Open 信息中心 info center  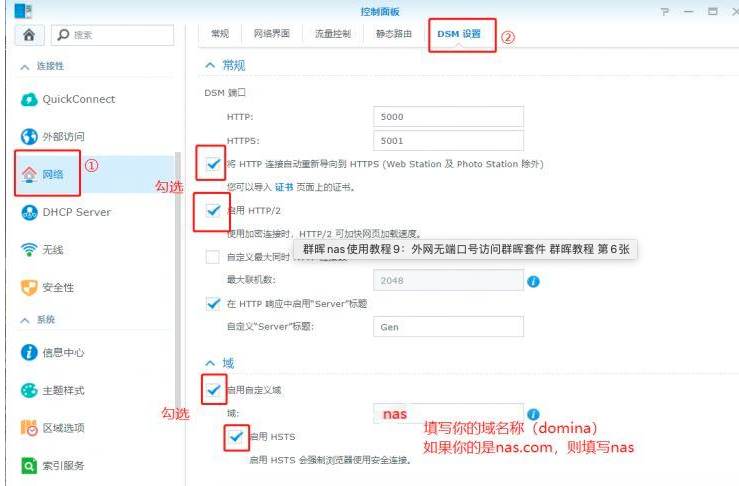[x=62, y=352]
